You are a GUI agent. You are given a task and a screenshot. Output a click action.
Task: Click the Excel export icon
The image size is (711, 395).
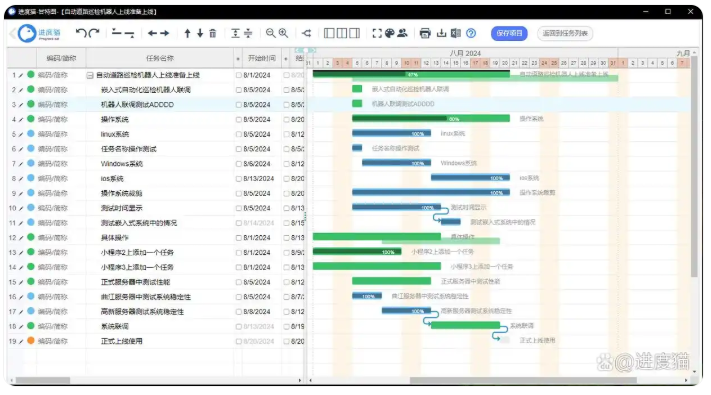point(456,33)
